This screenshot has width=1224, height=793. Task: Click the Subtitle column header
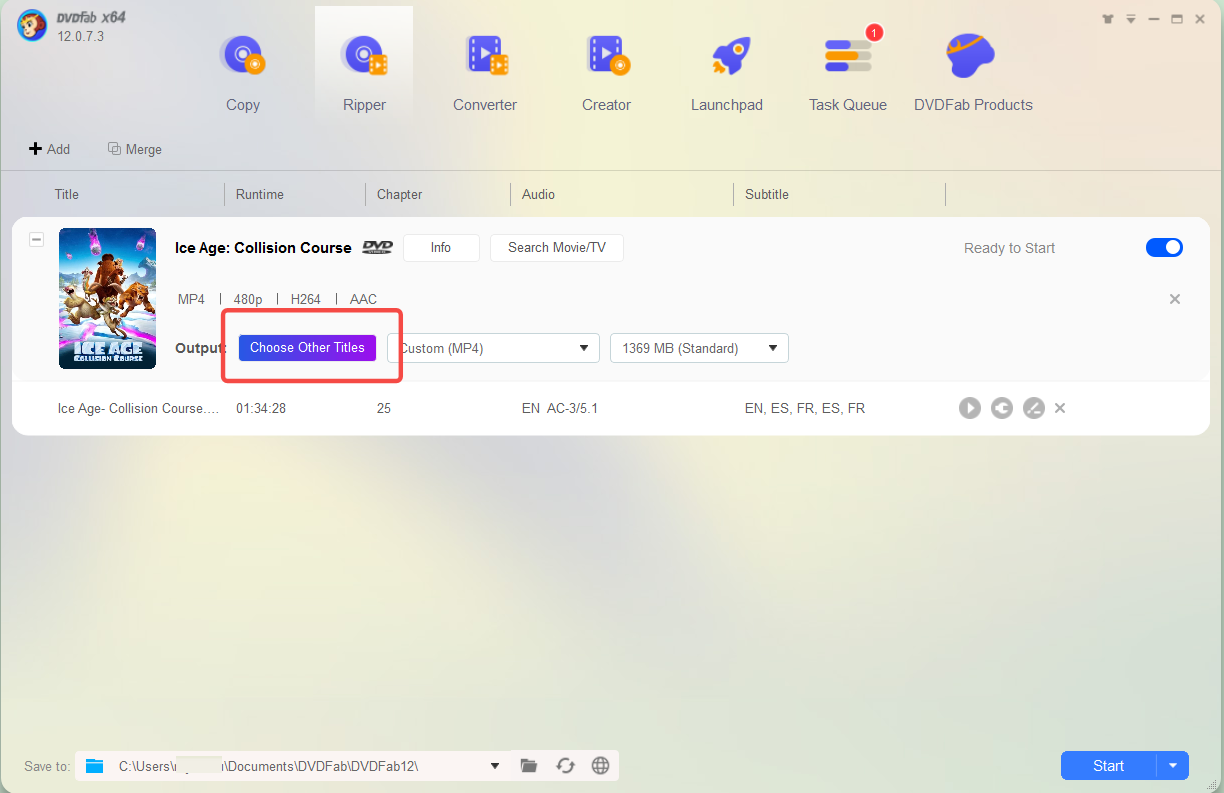[x=767, y=194]
